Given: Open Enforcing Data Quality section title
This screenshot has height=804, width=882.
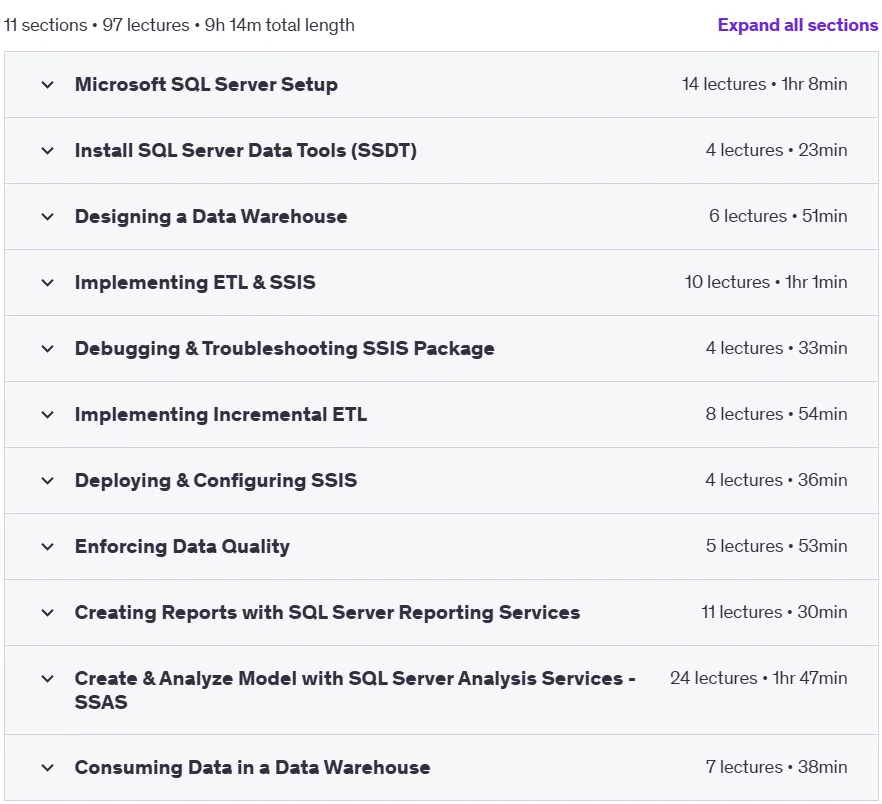Looking at the screenshot, I should [182, 546].
